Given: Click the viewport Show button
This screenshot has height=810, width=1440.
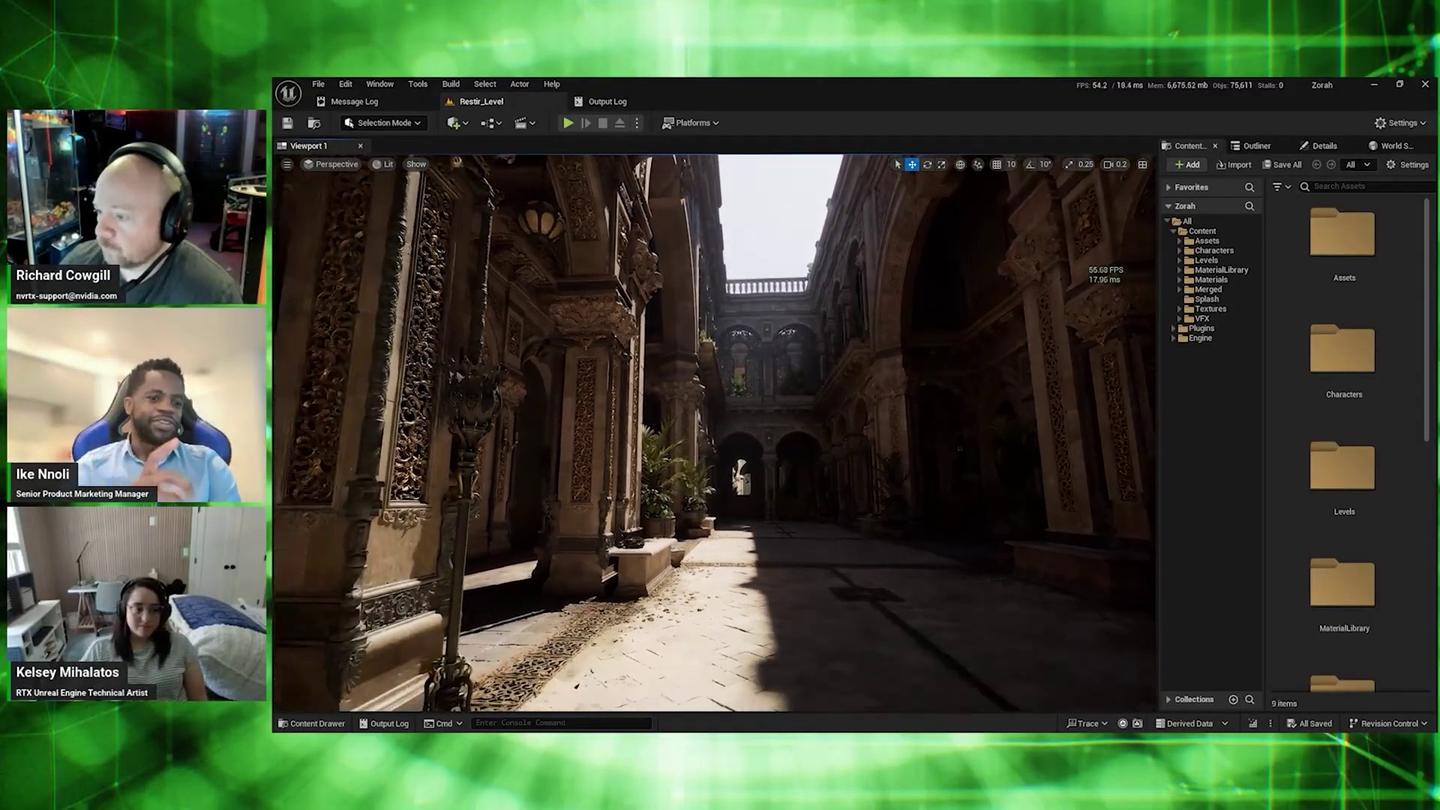Looking at the screenshot, I should 416,164.
